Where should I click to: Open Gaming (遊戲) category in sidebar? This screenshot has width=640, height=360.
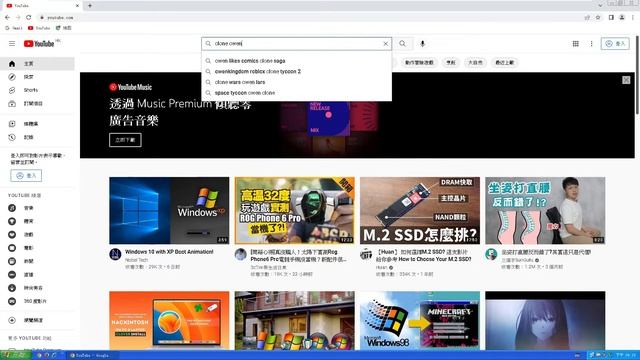(37, 235)
